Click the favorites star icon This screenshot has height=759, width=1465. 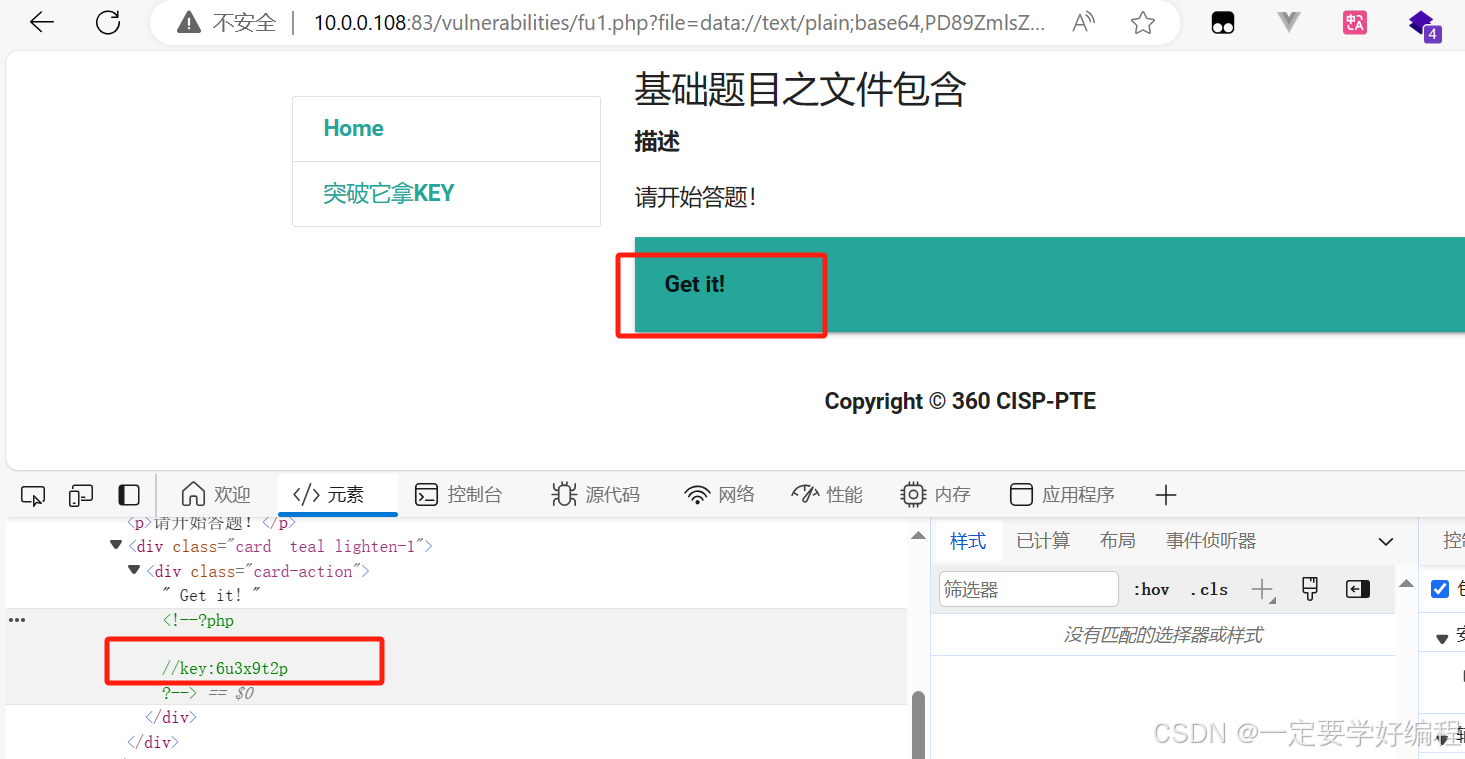(x=1142, y=22)
